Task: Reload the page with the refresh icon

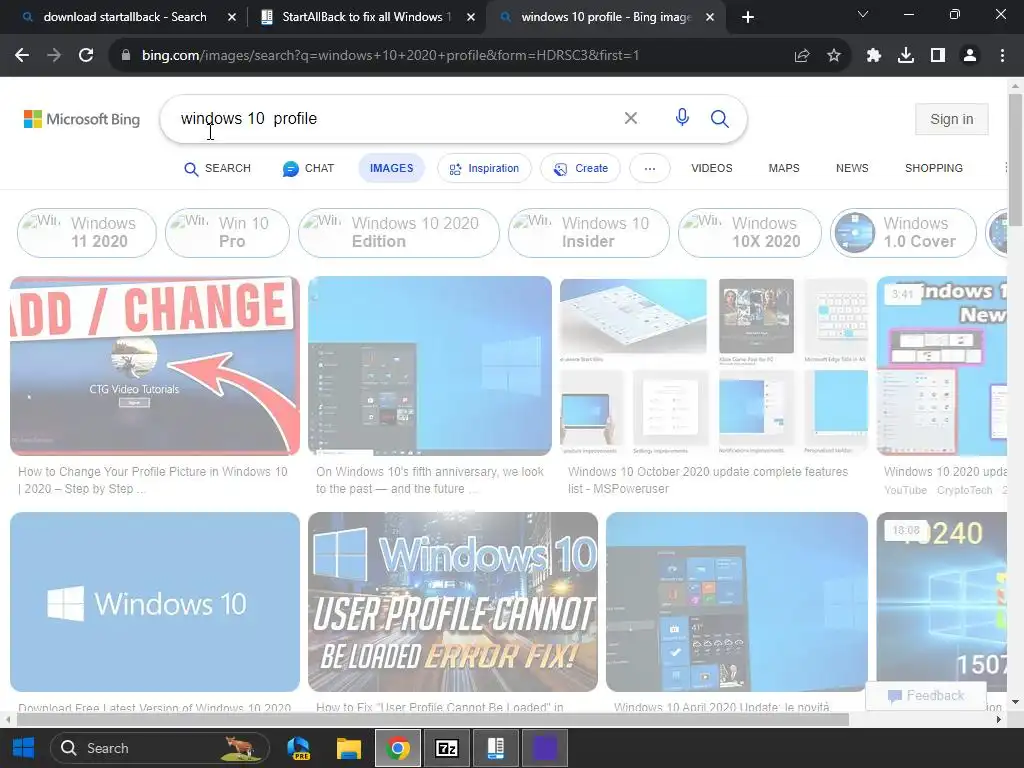Action: [86, 56]
